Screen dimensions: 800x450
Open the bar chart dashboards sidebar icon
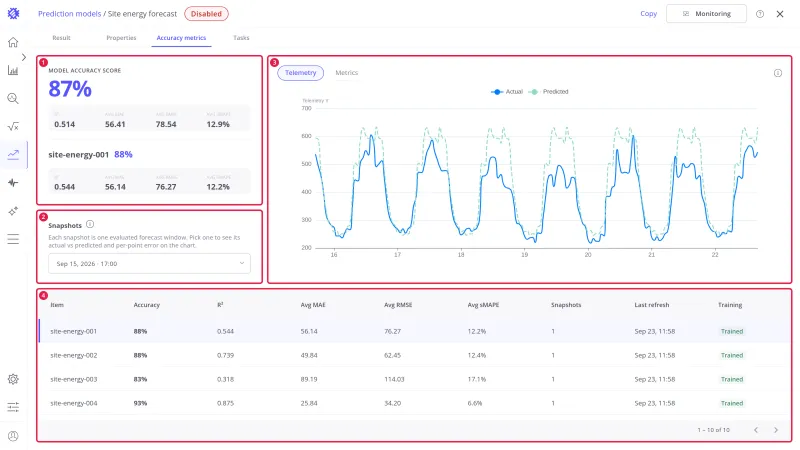13,70
